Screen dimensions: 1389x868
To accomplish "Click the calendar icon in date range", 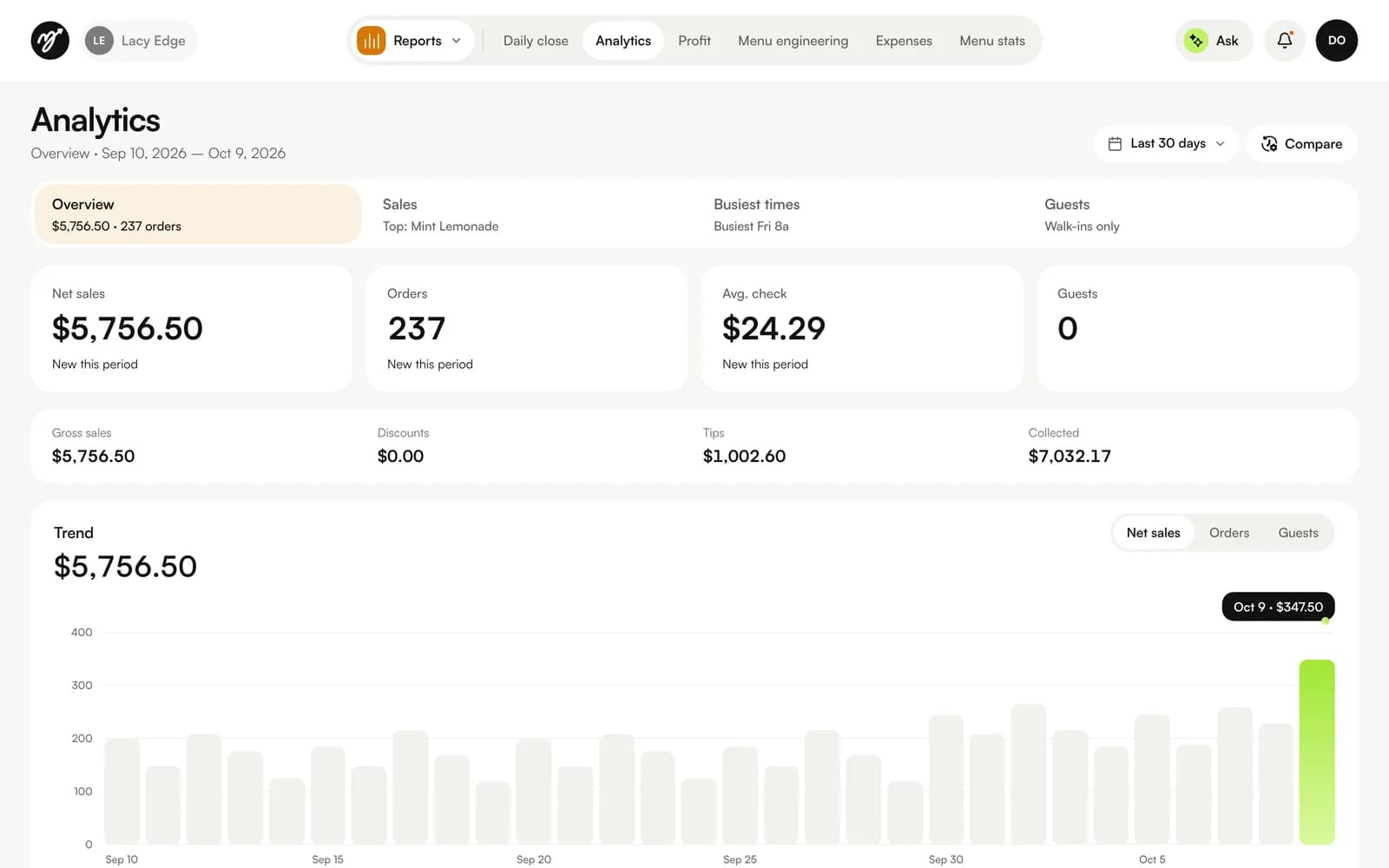I will tap(1115, 144).
